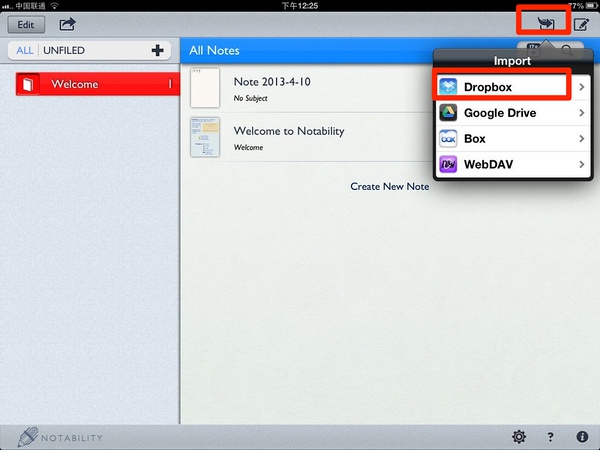Image resolution: width=600 pixels, height=450 pixels.
Task: Expand the WebDAV row chevron
Action: coord(581,164)
